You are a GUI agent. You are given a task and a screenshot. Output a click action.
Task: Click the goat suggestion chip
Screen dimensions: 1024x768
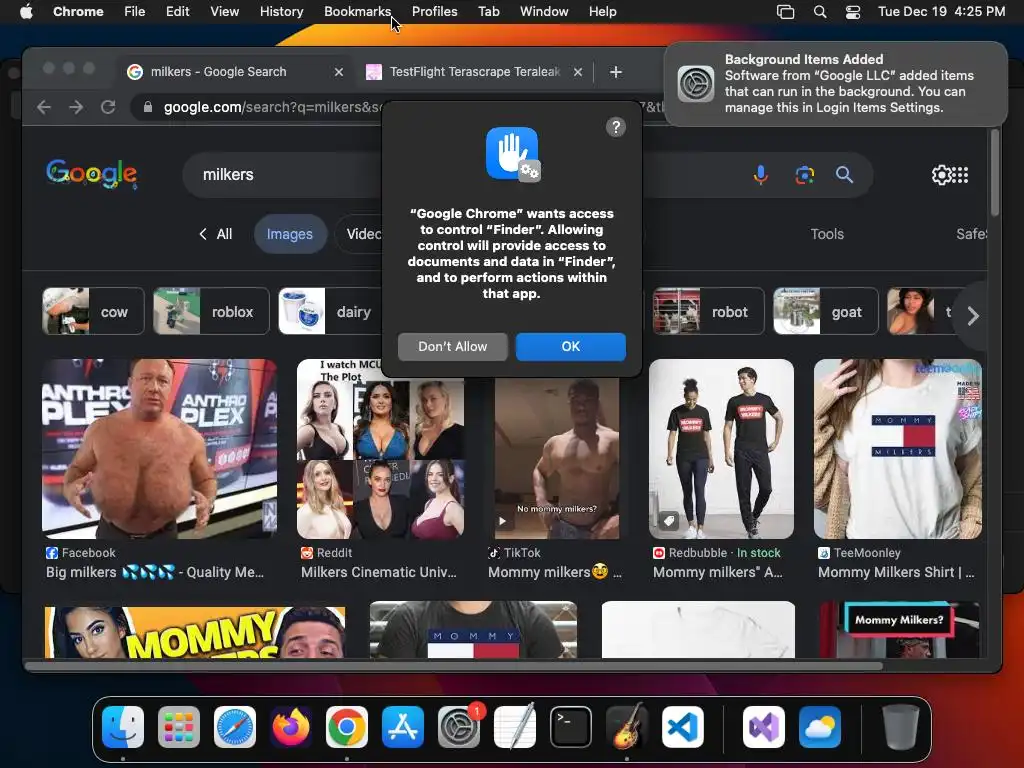(x=825, y=312)
